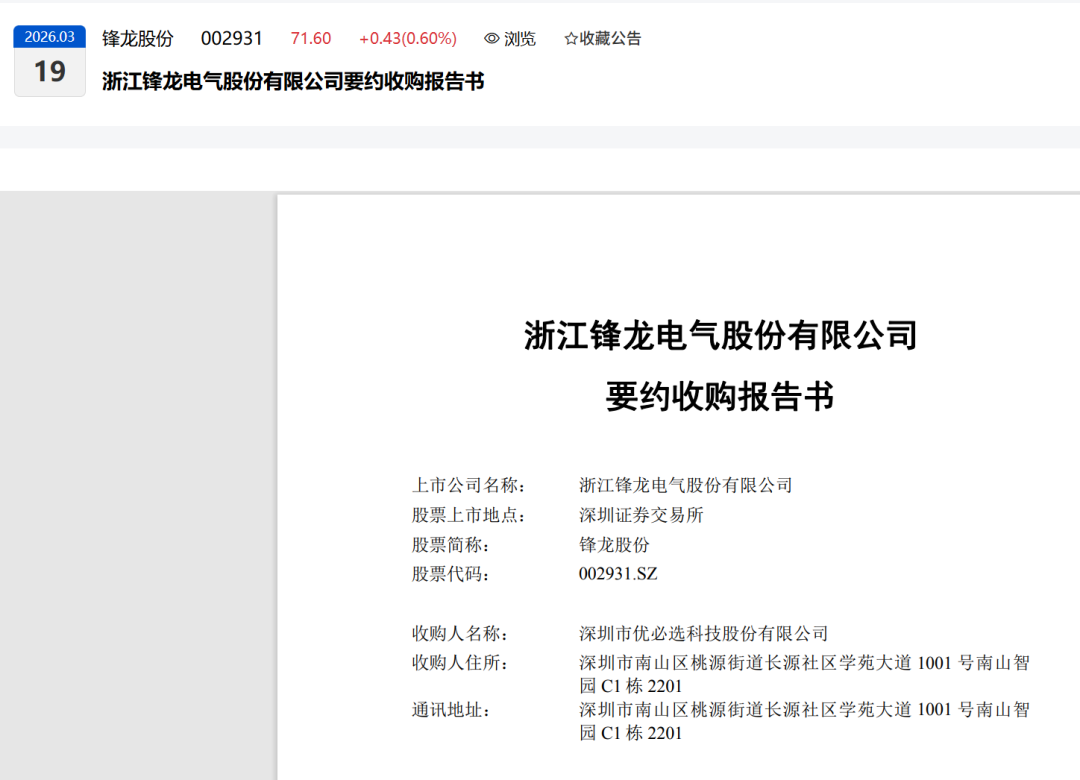The height and width of the screenshot is (780, 1080).
Task: Click document heading 浙江锋龙电气股份有限公司
Action: [x=720, y=336]
